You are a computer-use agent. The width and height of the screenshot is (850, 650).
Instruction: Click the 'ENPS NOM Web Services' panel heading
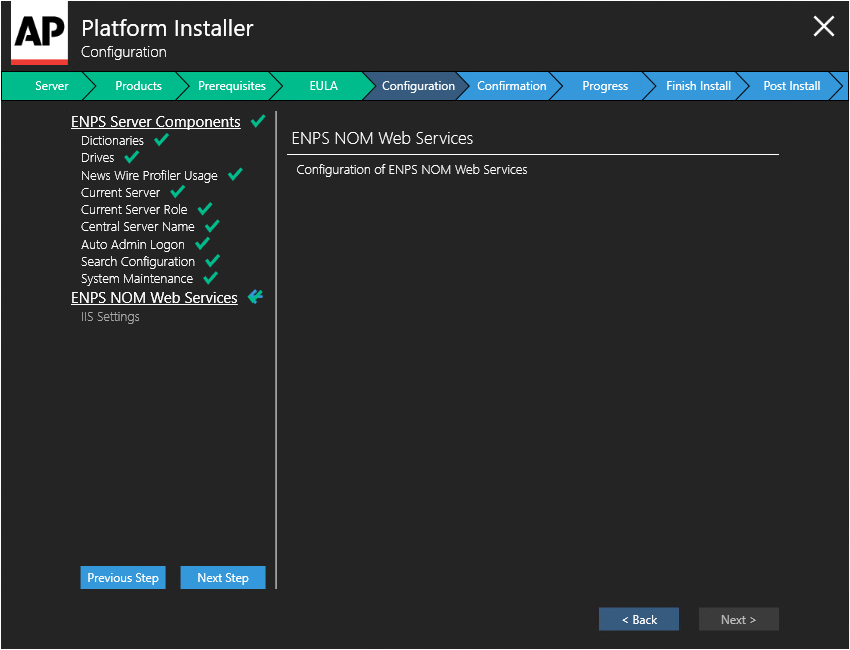coord(382,138)
